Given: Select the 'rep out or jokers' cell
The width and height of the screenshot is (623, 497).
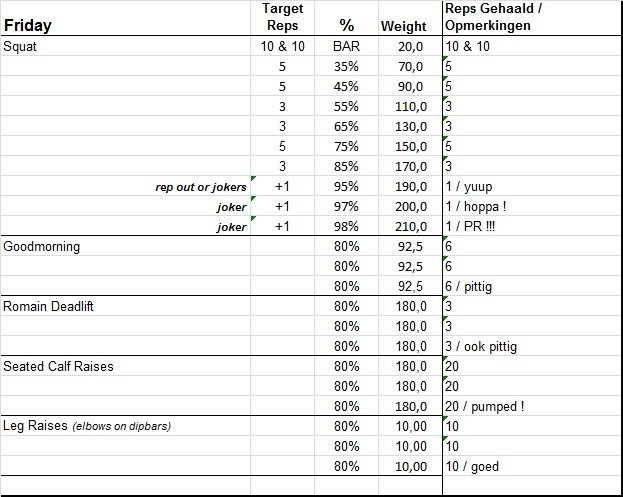Looking at the screenshot, I should [x=201, y=187].
